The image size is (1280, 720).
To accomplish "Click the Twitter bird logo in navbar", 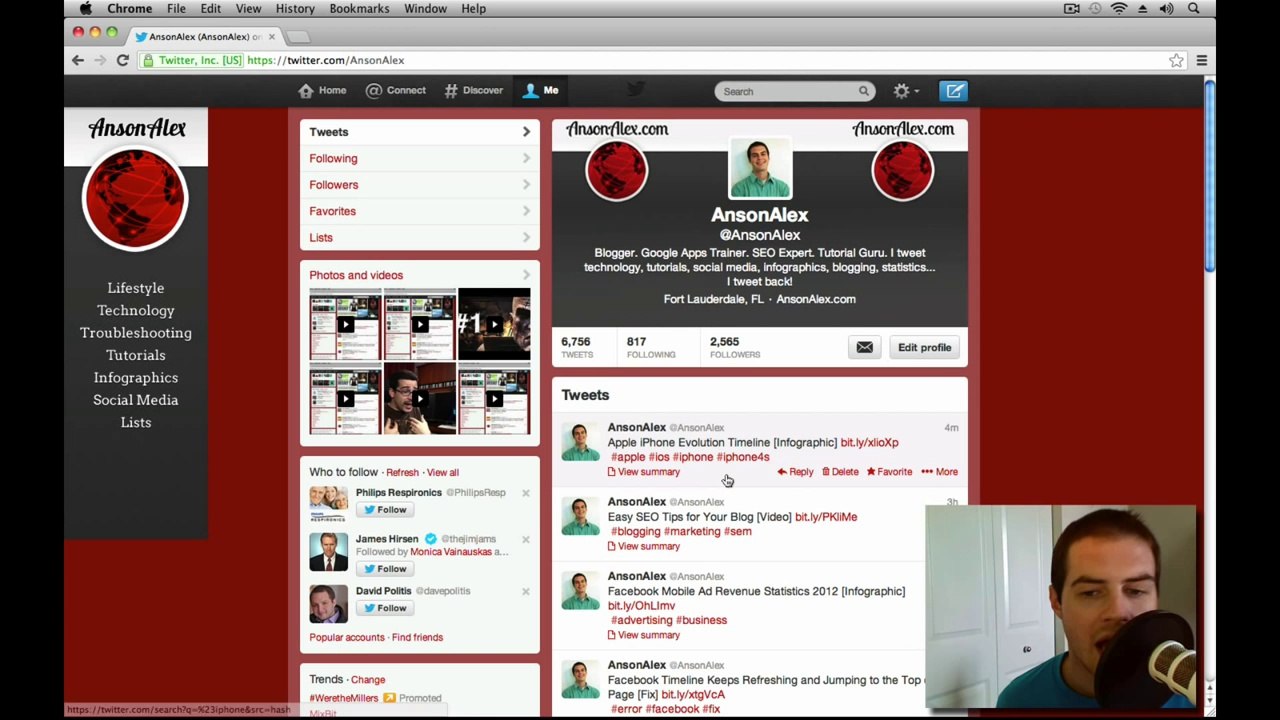I will 635,90.
